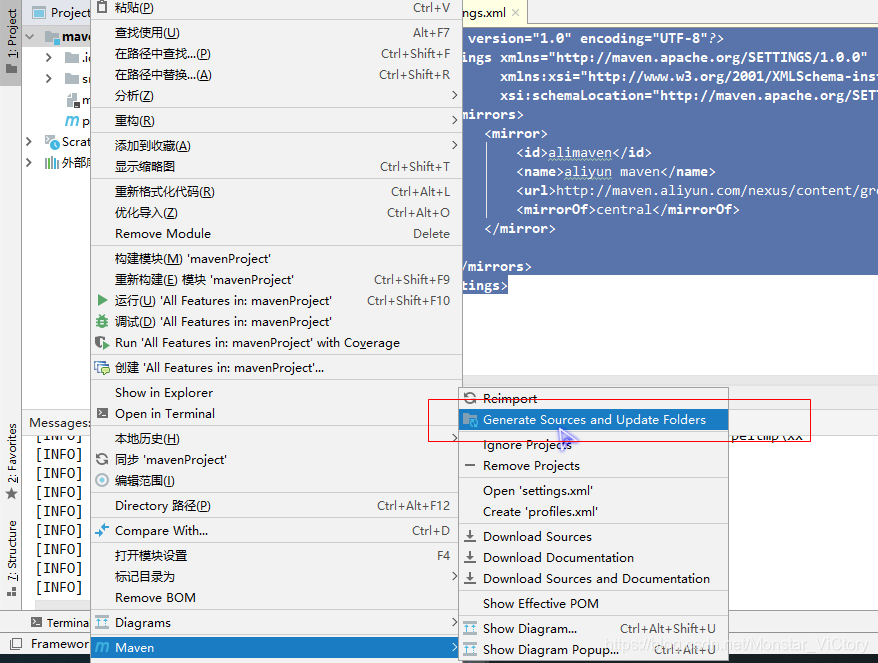The width and height of the screenshot is (878, 663).
Task: Select Create 'profiles.xml' menu item
Action: tap(594, 512)
